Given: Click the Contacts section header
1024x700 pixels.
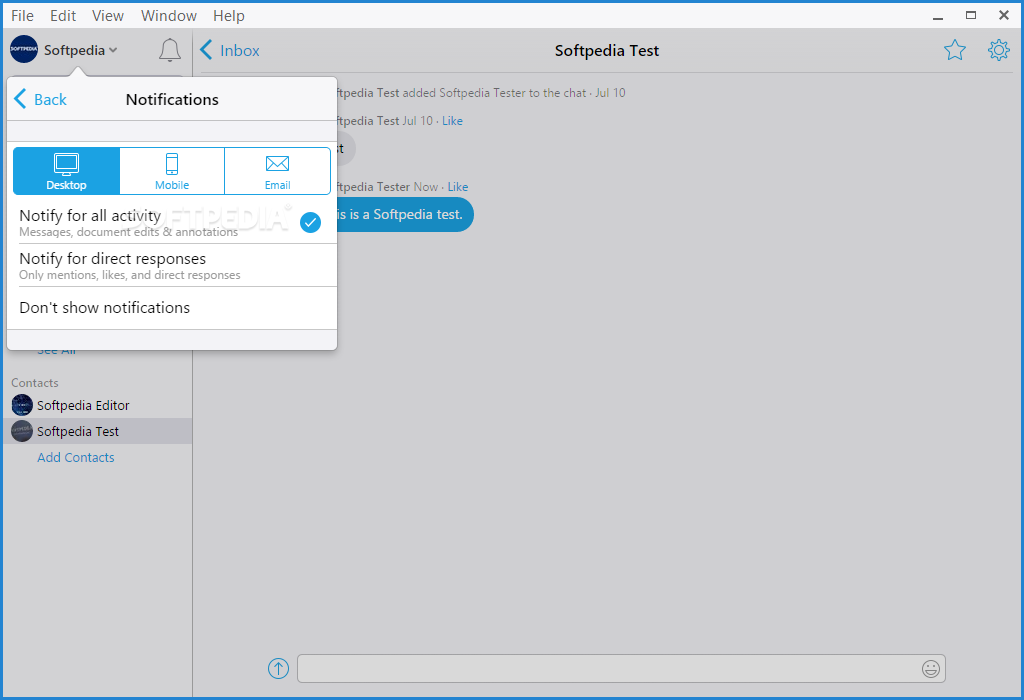Looking at the screenshot, I should tap(35, 383).
